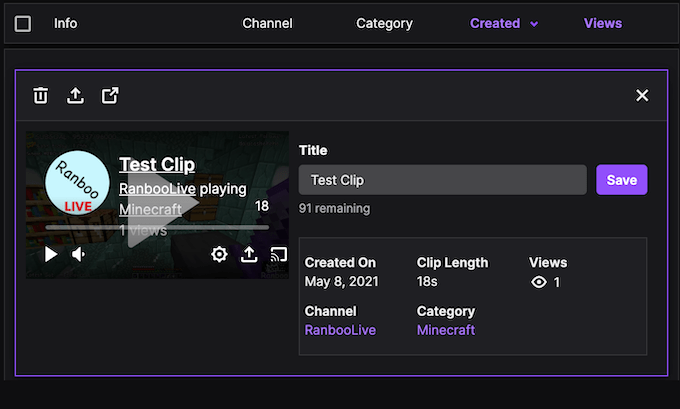
Task: Open the Minecraft category link in details
Action: [x=445, y=330]
